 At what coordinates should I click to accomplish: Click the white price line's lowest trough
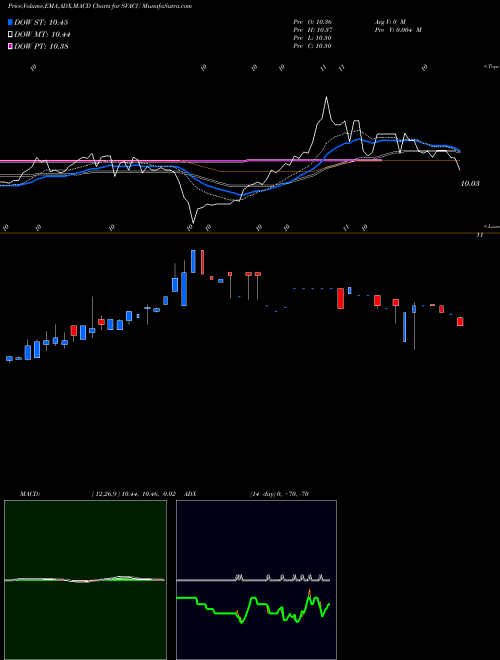tap(193, 222)
